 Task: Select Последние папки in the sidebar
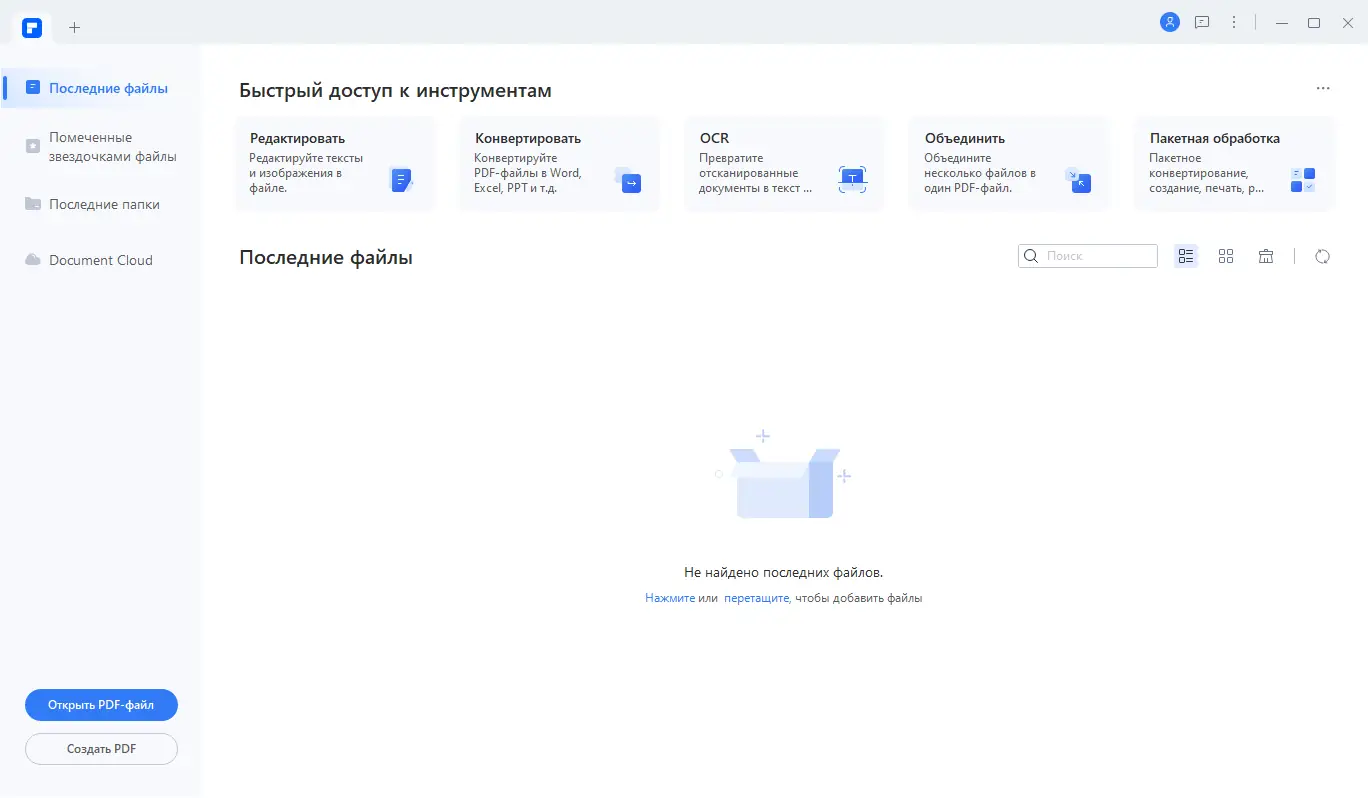click(x=102, y=203)
